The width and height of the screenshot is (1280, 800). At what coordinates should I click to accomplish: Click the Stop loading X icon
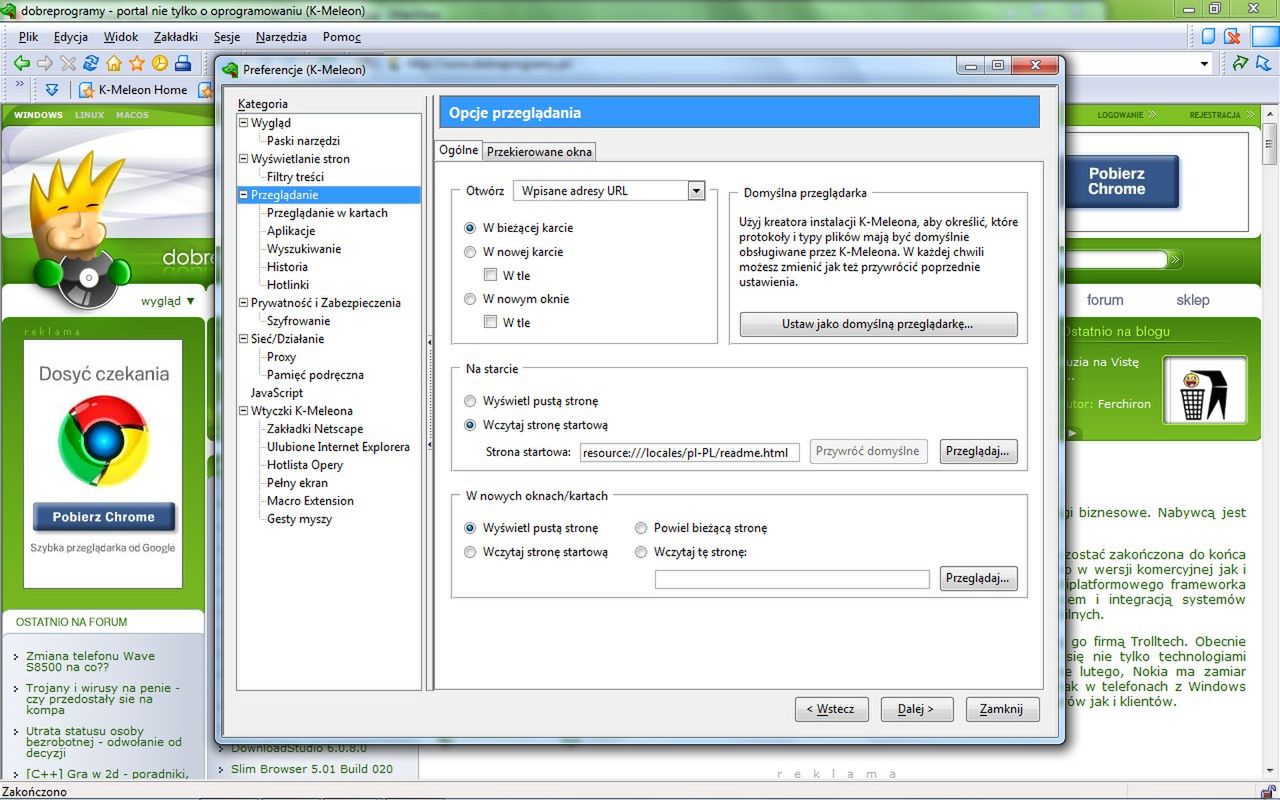coord(68,63)
